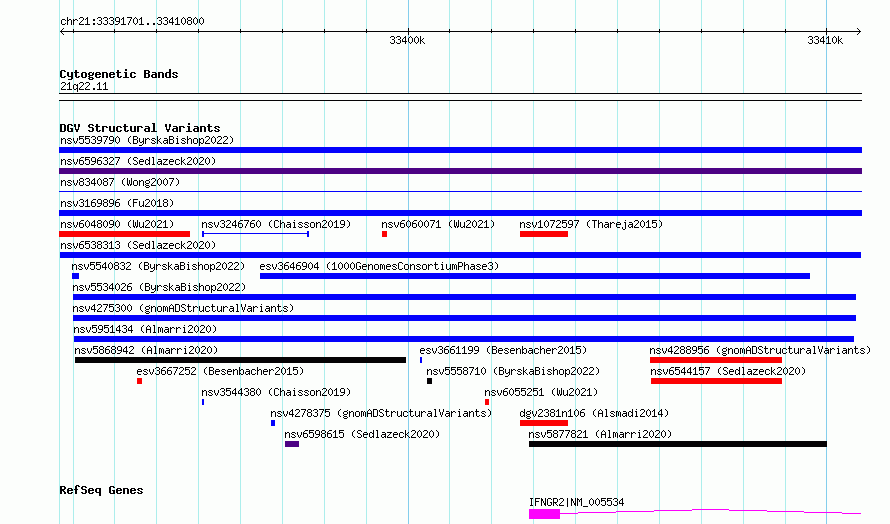Select the red dgv2381n106 variant bar
890x524 pixels.
544,423
